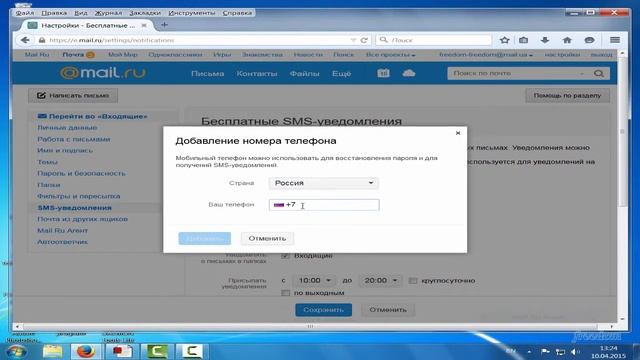The width and height of the screenshot is (640, 360).
Task: Open the Firefox hamburger menu
Action: tap(615, 40)
